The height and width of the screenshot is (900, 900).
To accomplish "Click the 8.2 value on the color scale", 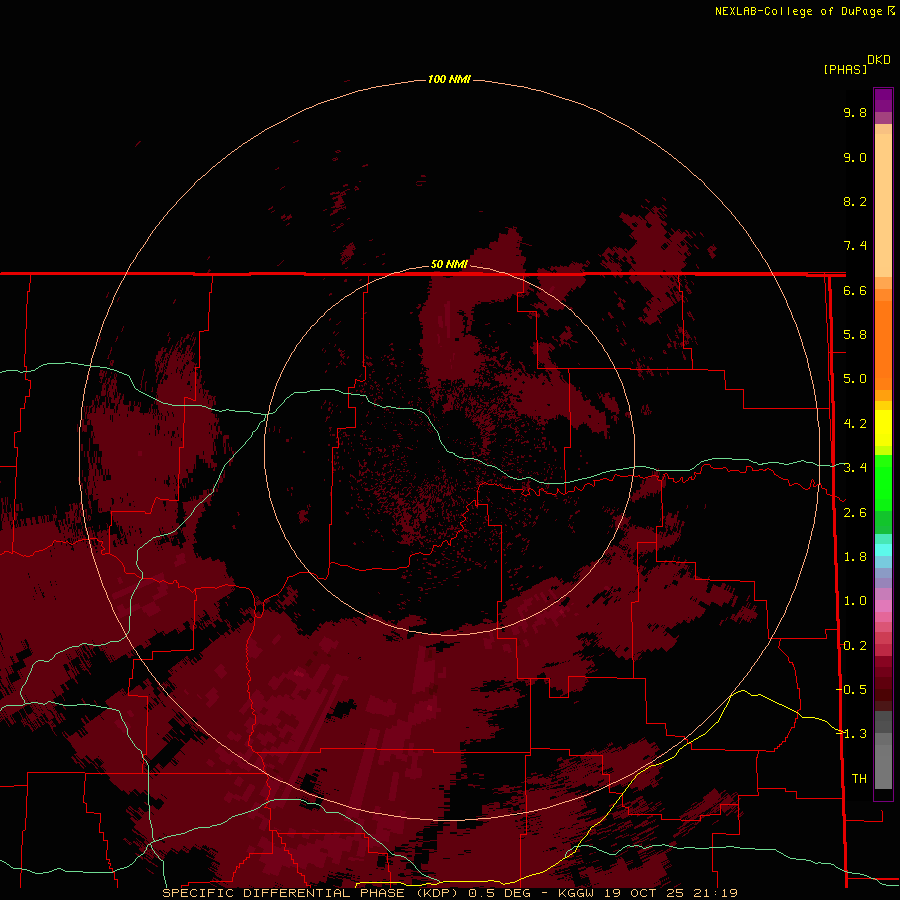I will (x=855, y=201).
